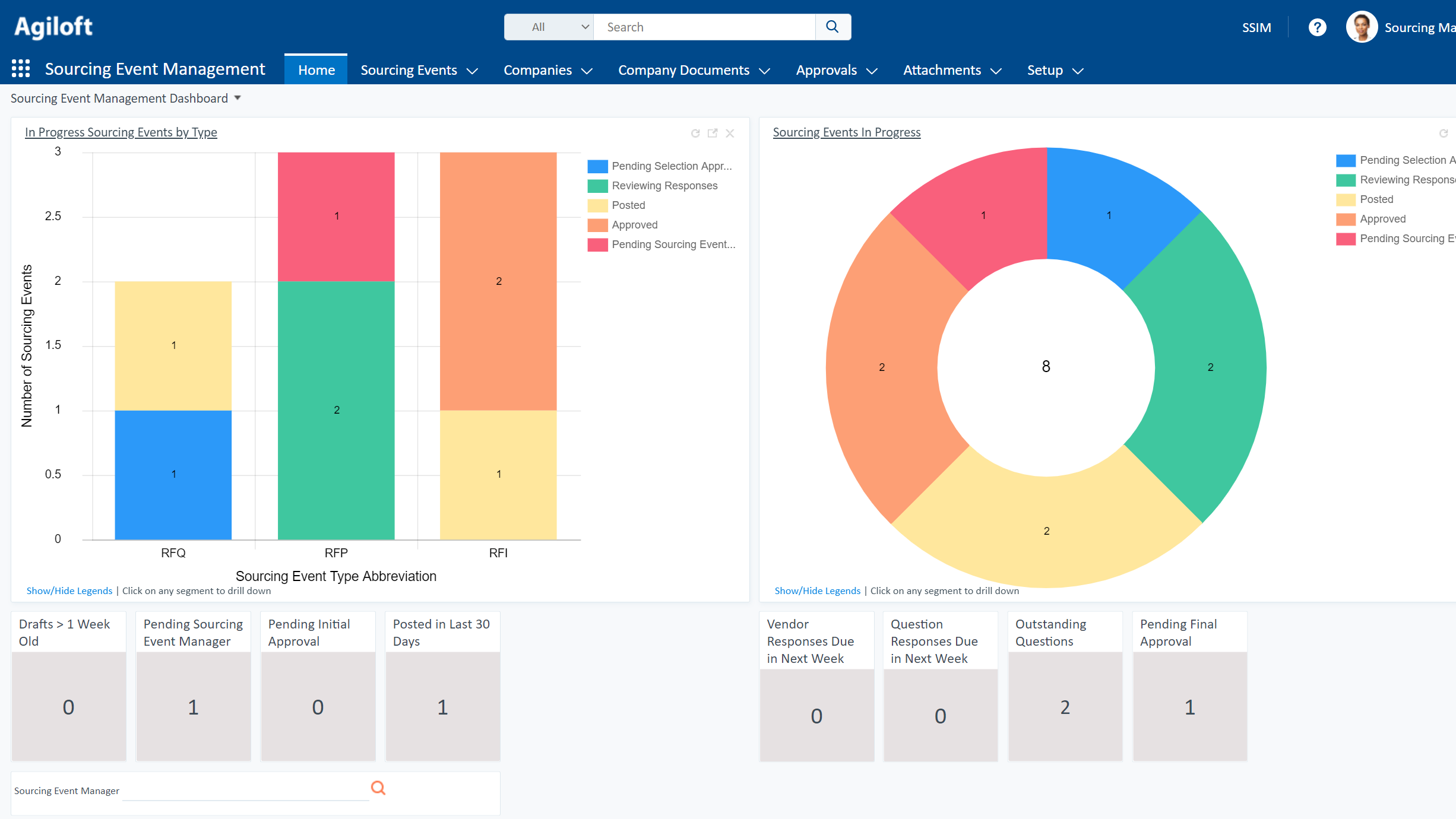Image resolution: width=1456 pixels, height=819 pixels.
Task: Open the Posted in Last 30 Days tile
Action: click(x=443, y=687)
